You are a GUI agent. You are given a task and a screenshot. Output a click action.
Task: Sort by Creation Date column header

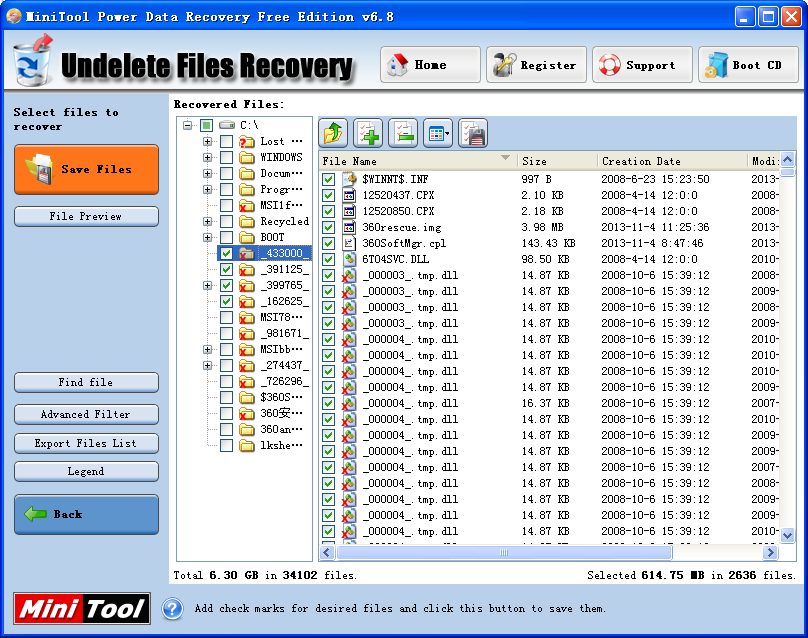click(672, 161)
